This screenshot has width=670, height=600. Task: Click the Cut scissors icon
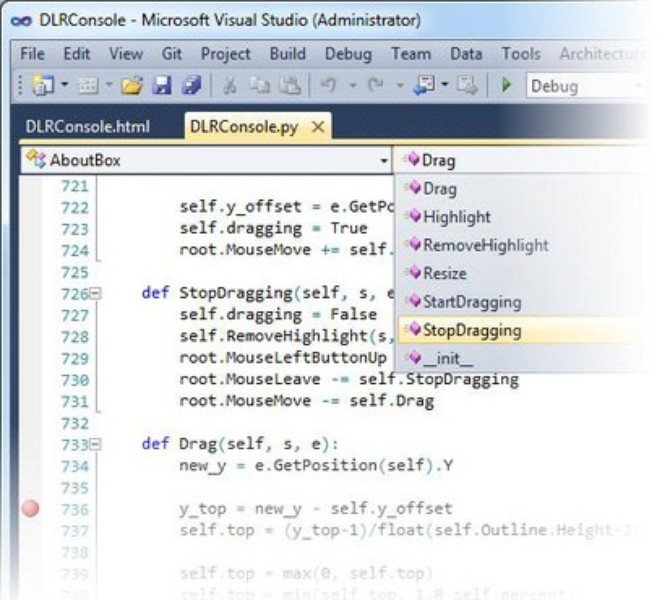(x=229, y=85)
